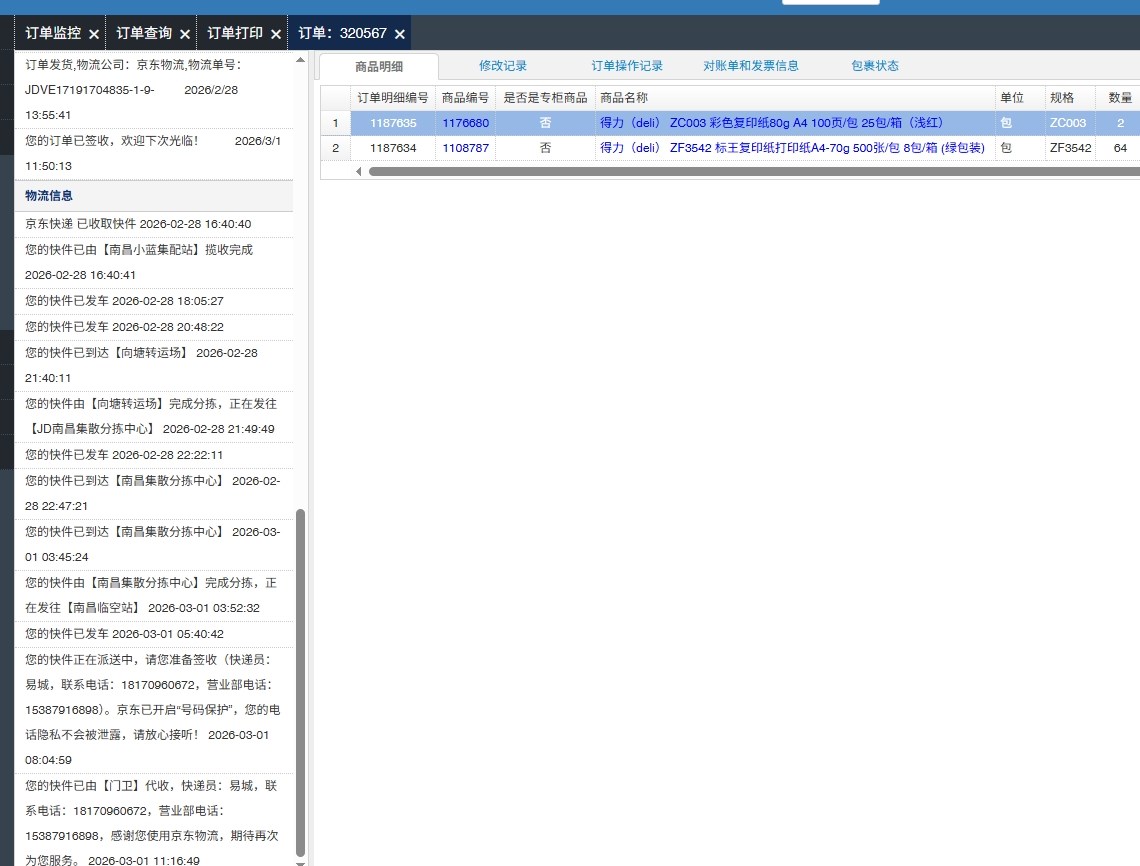This screenshot has width=1140, height=866.
Task: Open 对账单和发票信息 tab
Action: (x=751, y=66)
